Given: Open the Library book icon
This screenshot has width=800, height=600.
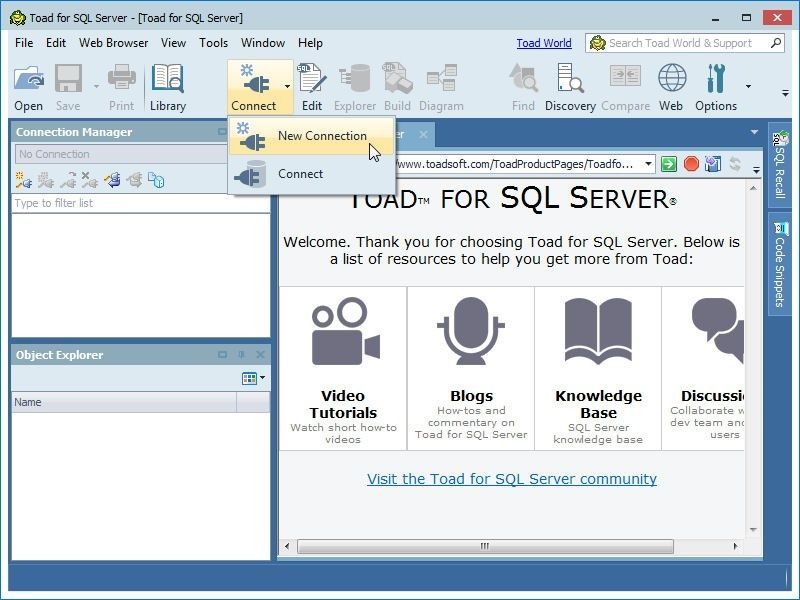Looking at the screenshot, I should 167,79.
